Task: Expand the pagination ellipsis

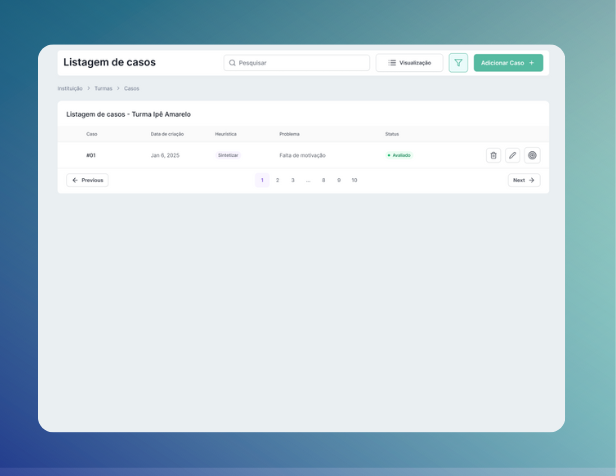Action: coord(308,180)
